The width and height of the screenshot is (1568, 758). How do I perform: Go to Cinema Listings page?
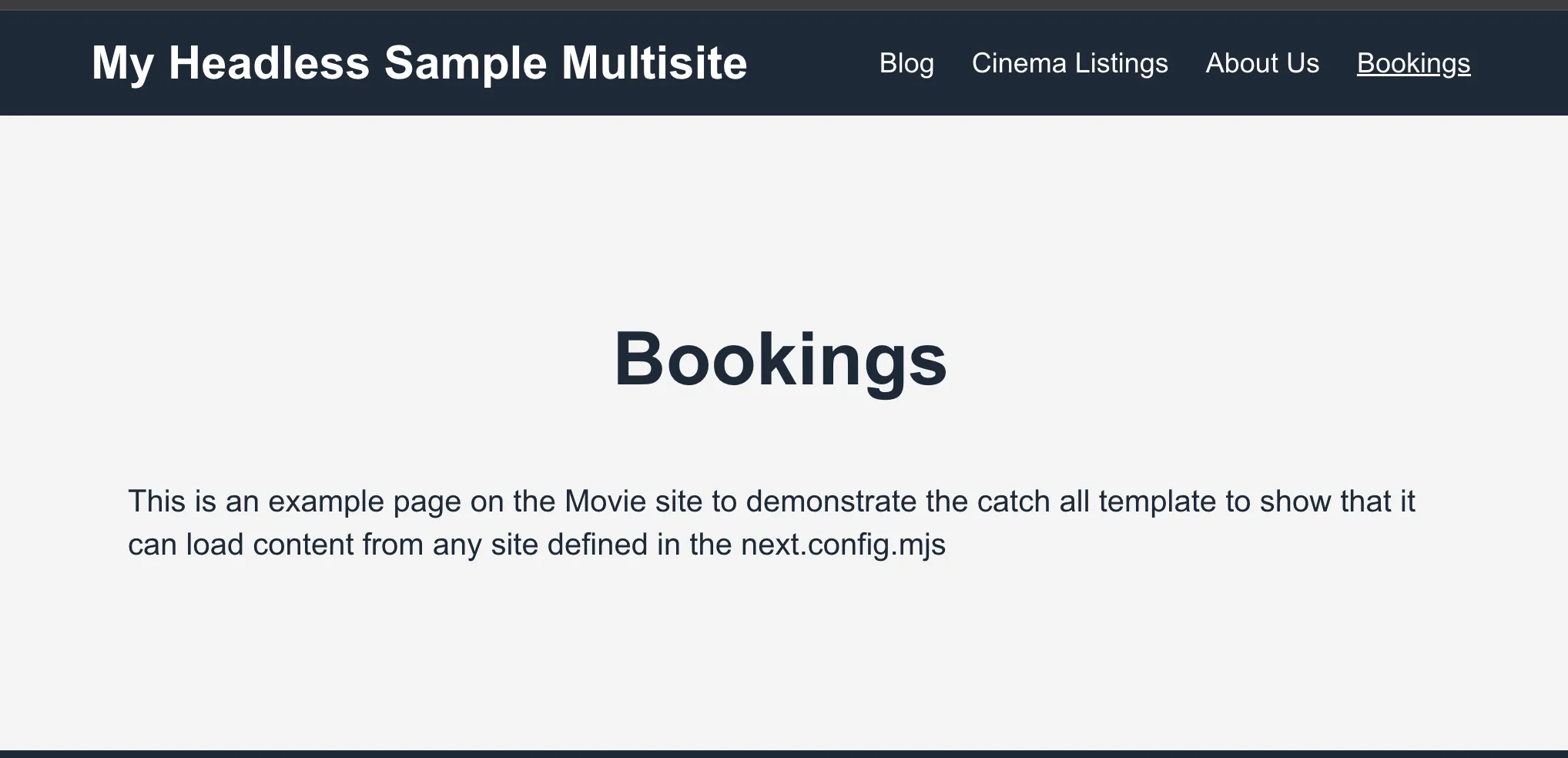click(1070, 63)
